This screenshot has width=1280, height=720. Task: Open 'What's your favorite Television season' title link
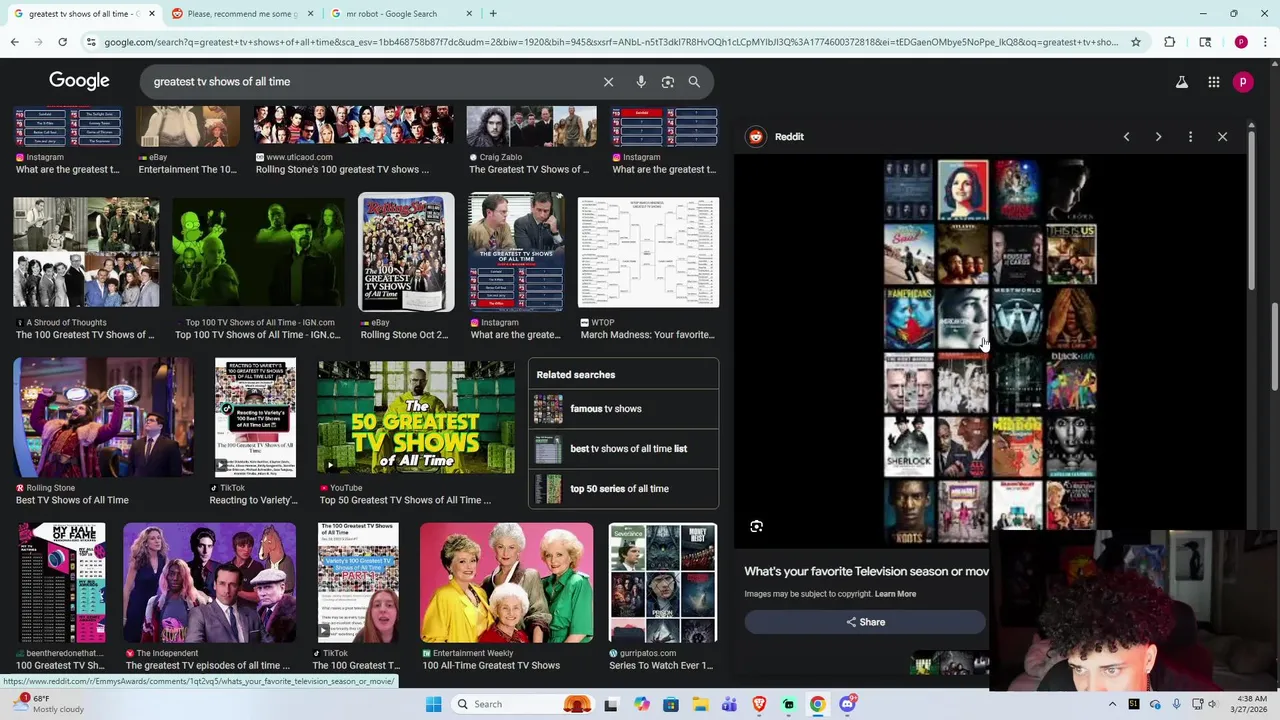866,571
